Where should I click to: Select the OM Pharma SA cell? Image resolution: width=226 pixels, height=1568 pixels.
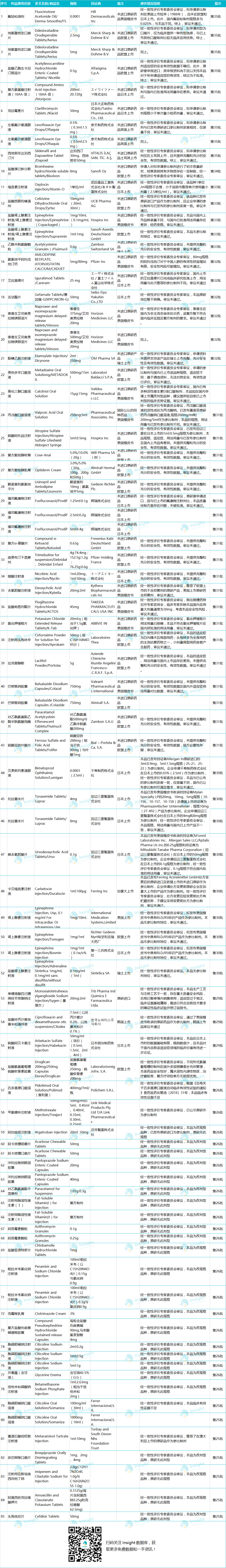[103, 358]
